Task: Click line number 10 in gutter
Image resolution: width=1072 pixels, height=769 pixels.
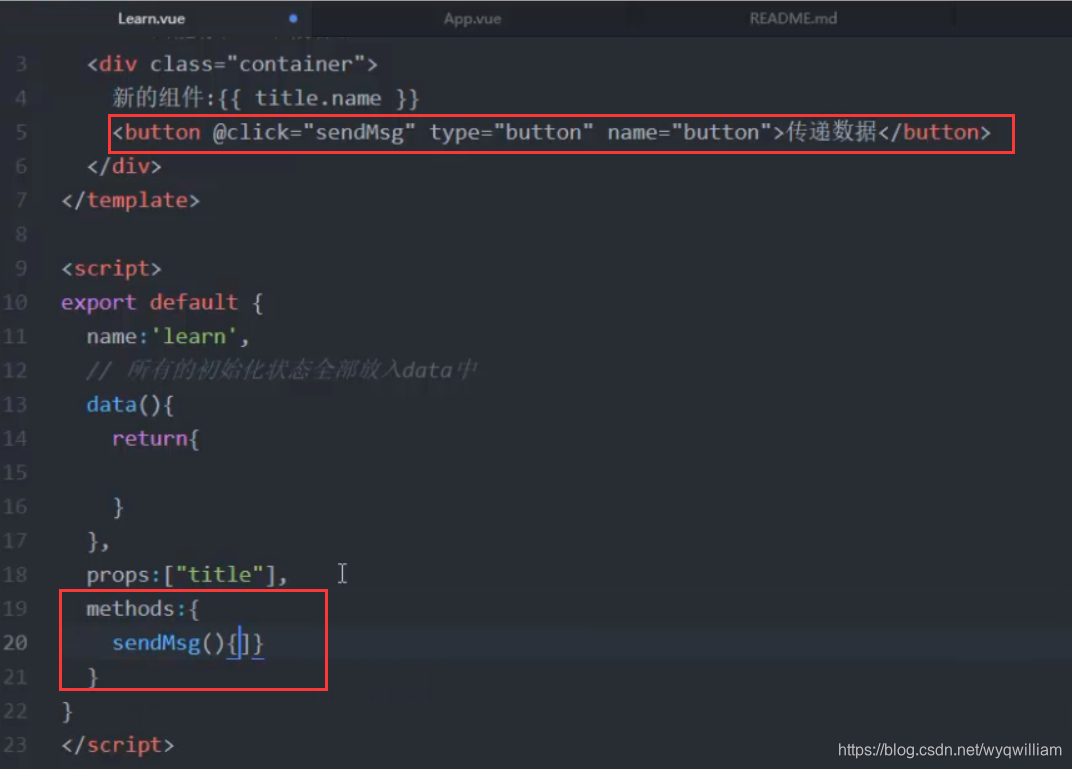Action: [x=15, y=302]
